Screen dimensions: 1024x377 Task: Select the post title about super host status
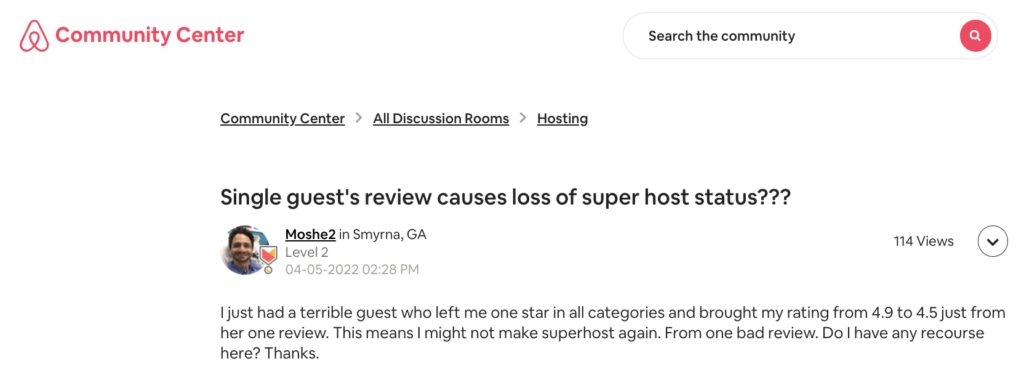point(505,197)
